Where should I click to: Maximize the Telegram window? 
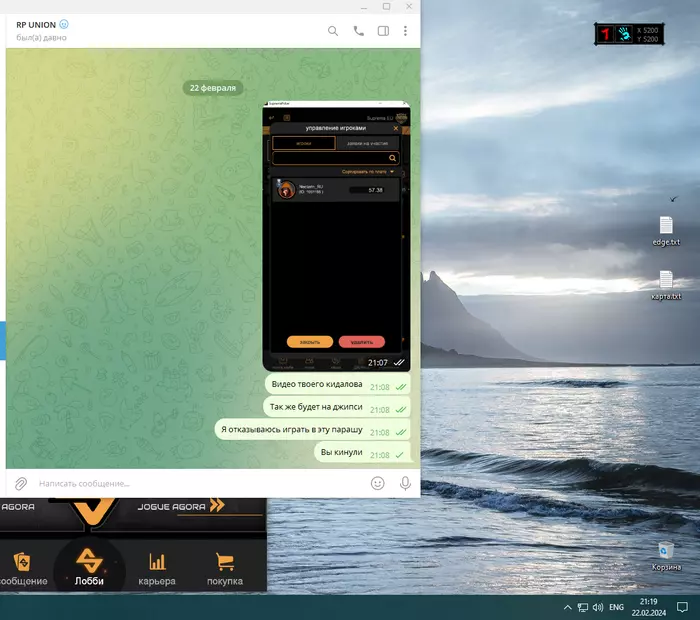point(387,7)
